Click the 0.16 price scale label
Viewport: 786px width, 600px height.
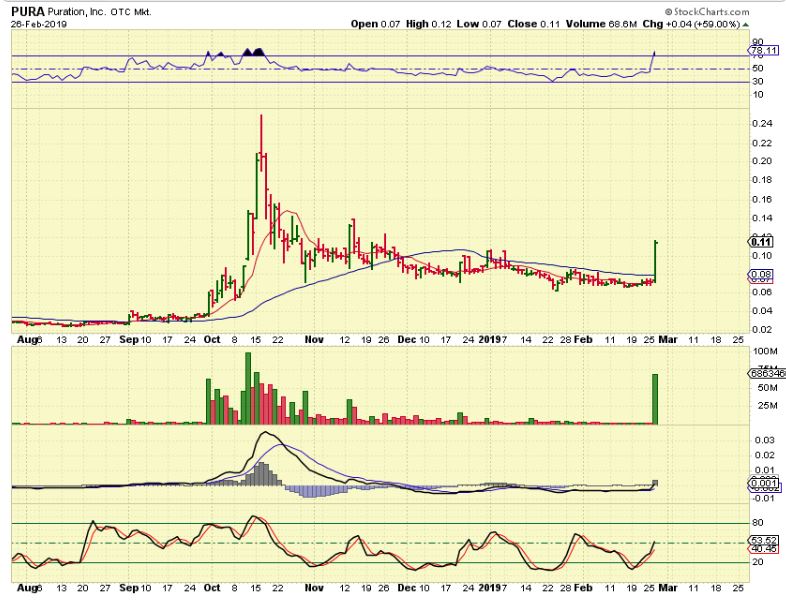[x=762, y=199]
